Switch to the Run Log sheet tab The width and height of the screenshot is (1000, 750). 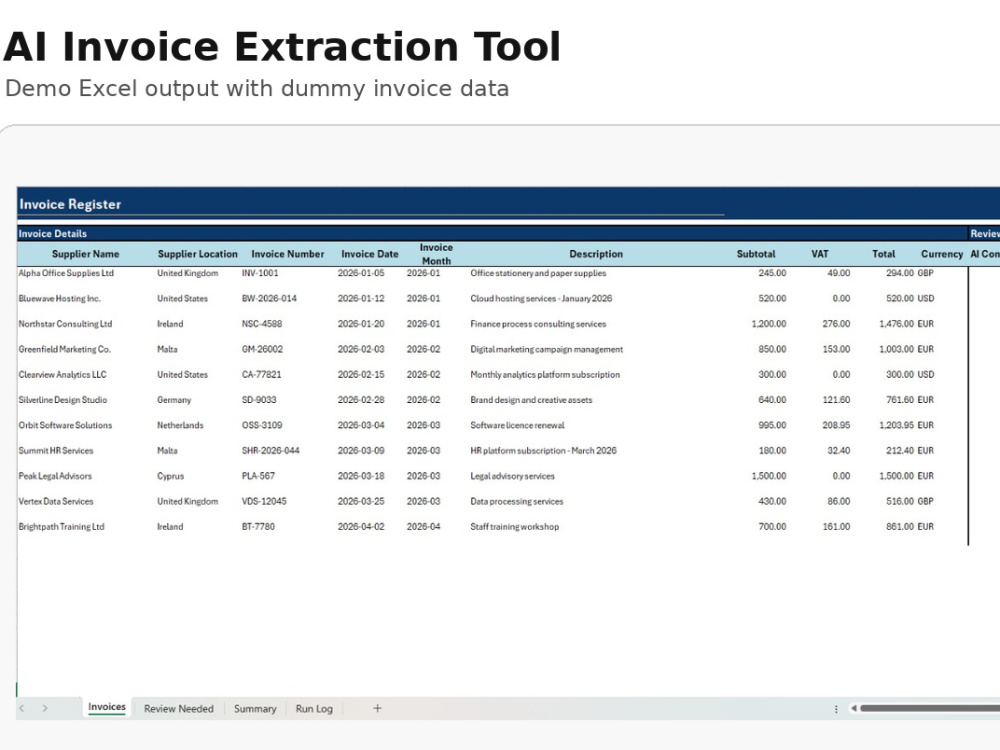click(x=314, y=709)
